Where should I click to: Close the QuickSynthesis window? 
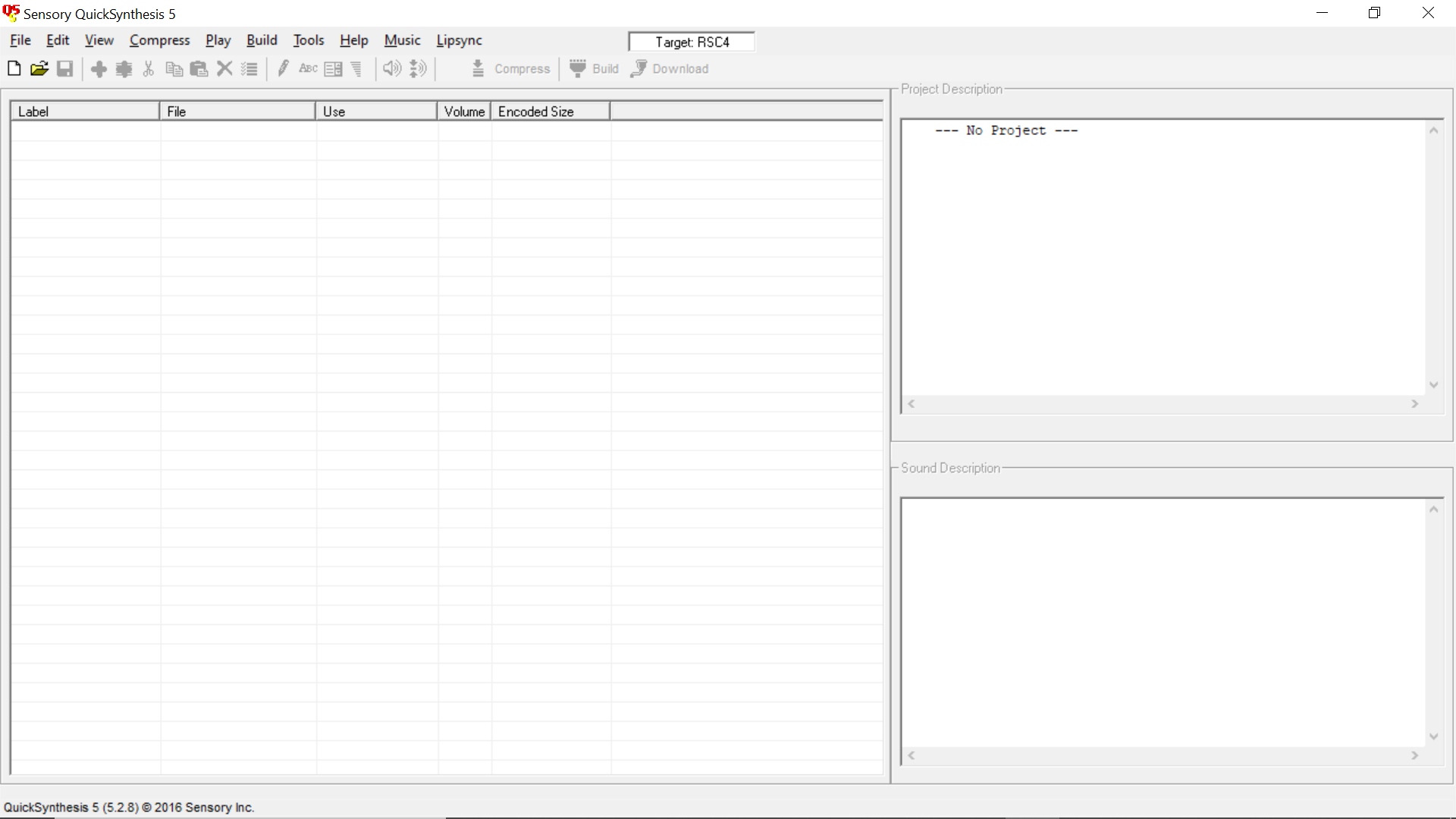tap(1428, 13)
